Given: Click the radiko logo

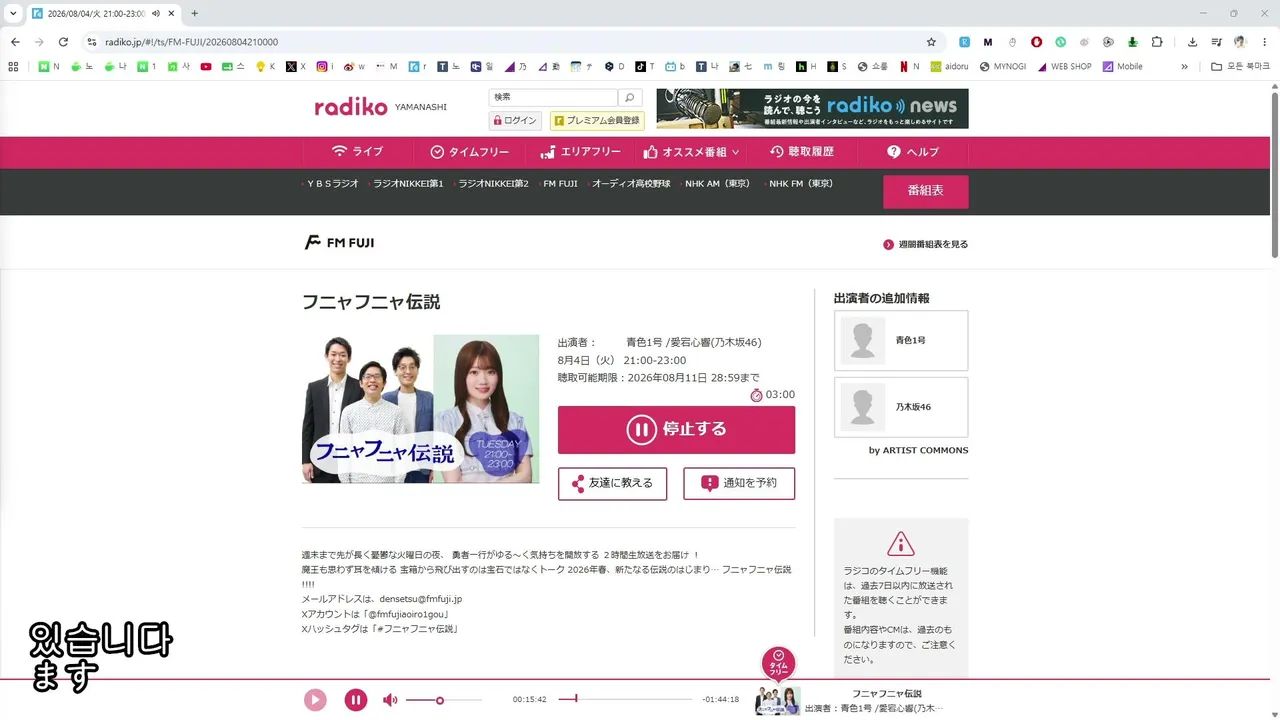Looking at the screenshot, I should pyautogui.click(x=350, y=107).
